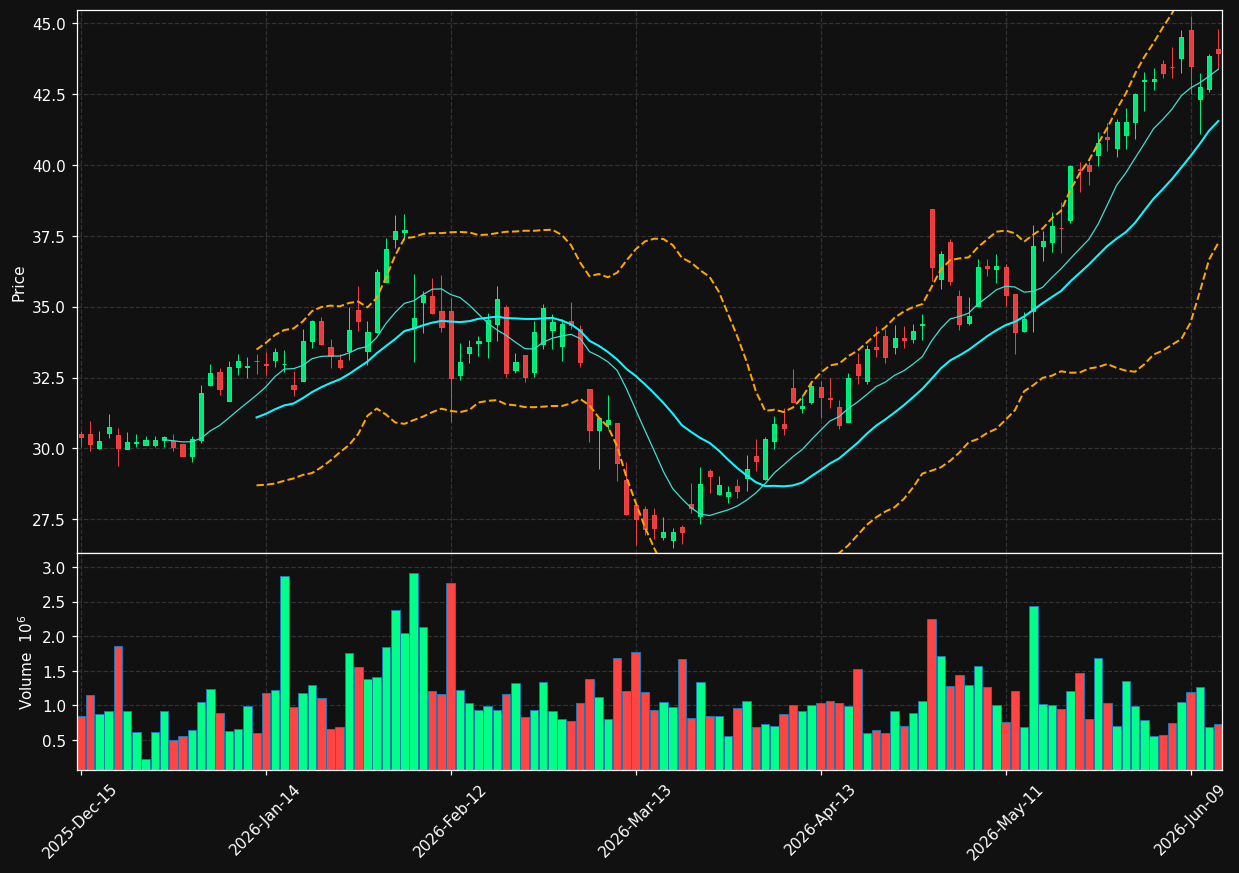The width and height of the screenshot is (1239, 873).
Task: Click the 30.0 price axis label
Action: (50, 449)
